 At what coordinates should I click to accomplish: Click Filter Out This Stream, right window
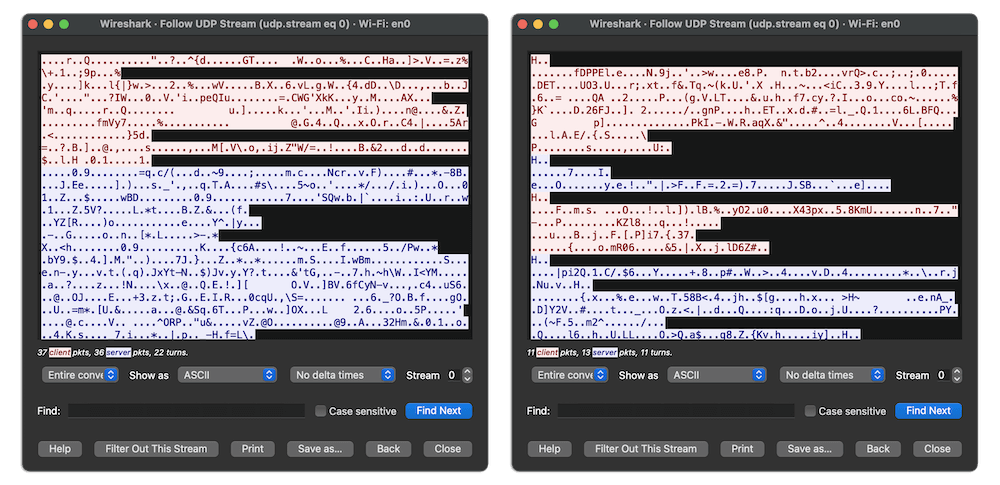point(646,449)
